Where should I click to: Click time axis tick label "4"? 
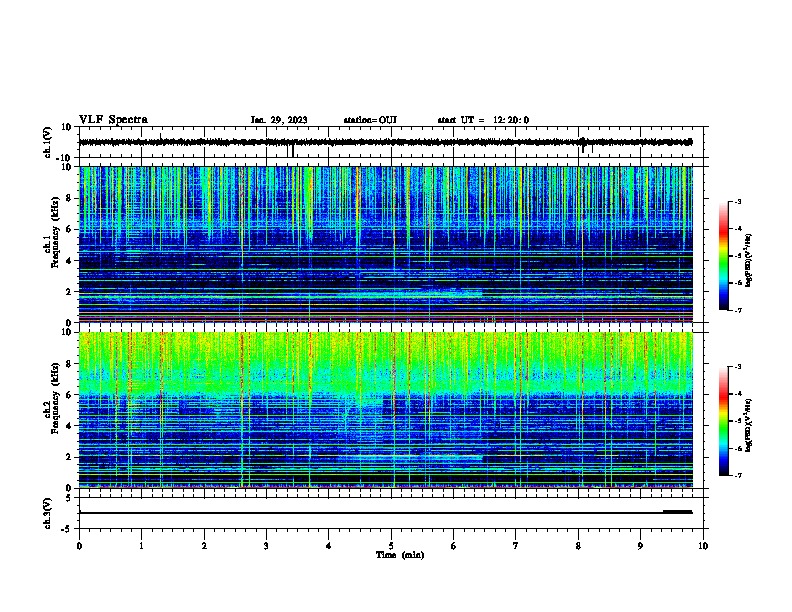(329, 546)
